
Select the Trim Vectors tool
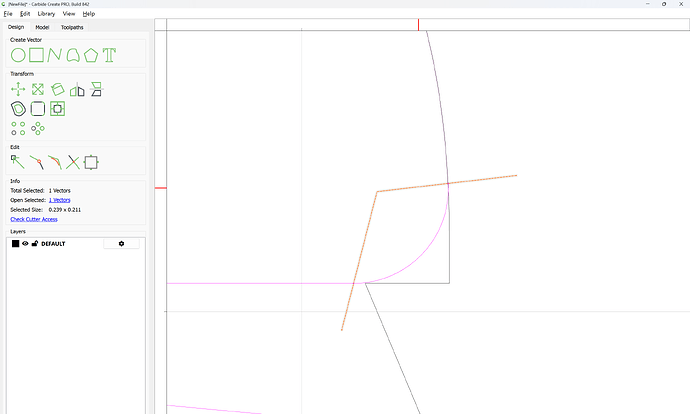coord(73,161)
